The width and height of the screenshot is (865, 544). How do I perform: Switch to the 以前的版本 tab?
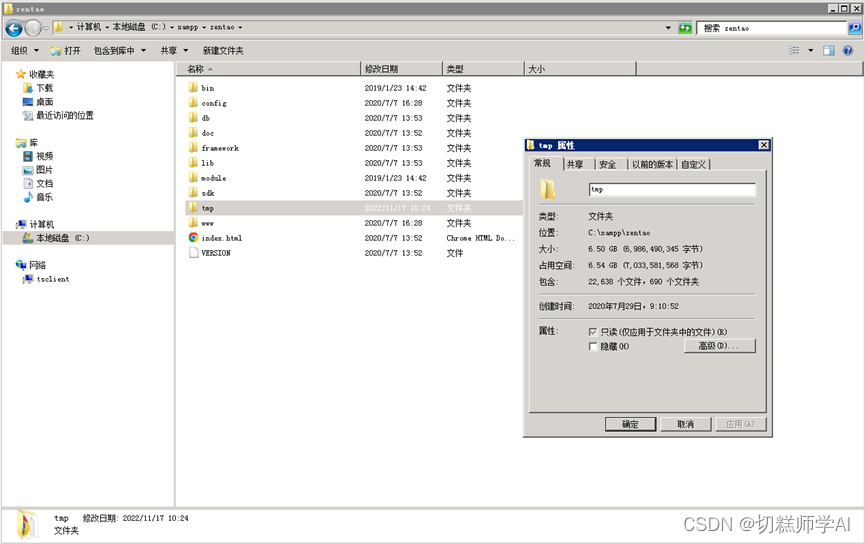click(653, 164)
